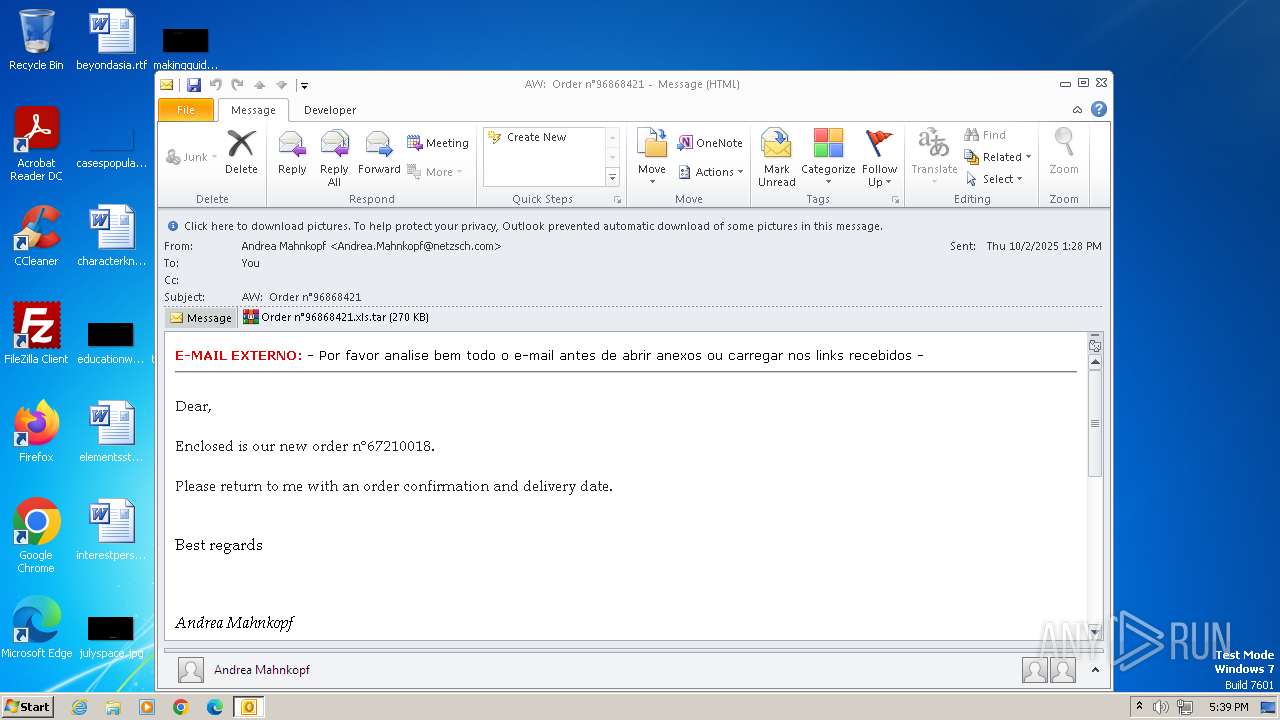This screenshot has height=720, width=1280.
Task: Customize Quick Access Toolbar dropdown
Action: tap(304, 86)
